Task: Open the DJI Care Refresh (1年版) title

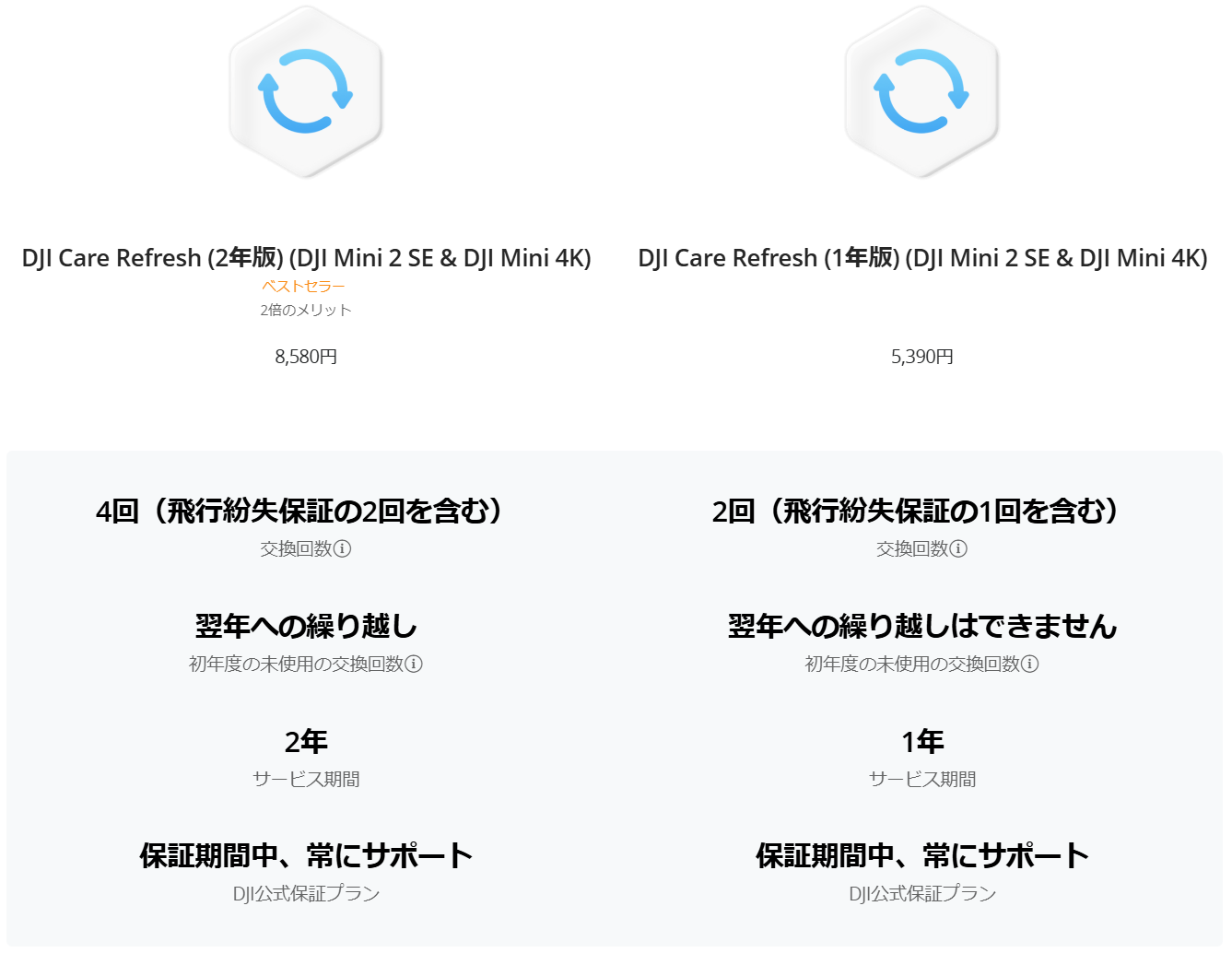Action: 922,258
